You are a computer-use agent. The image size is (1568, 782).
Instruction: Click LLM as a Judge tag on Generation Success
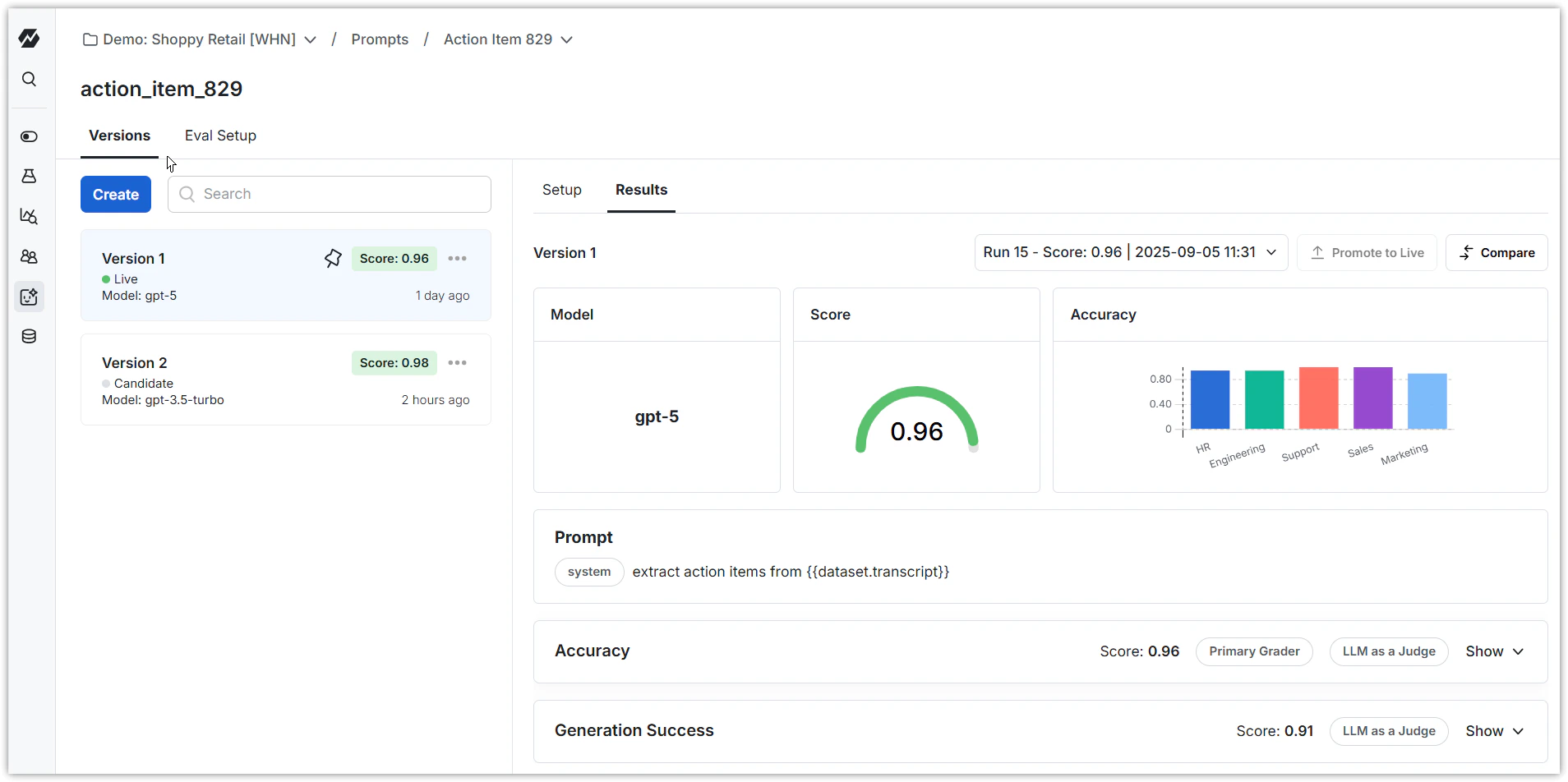tap(1389, 731)
